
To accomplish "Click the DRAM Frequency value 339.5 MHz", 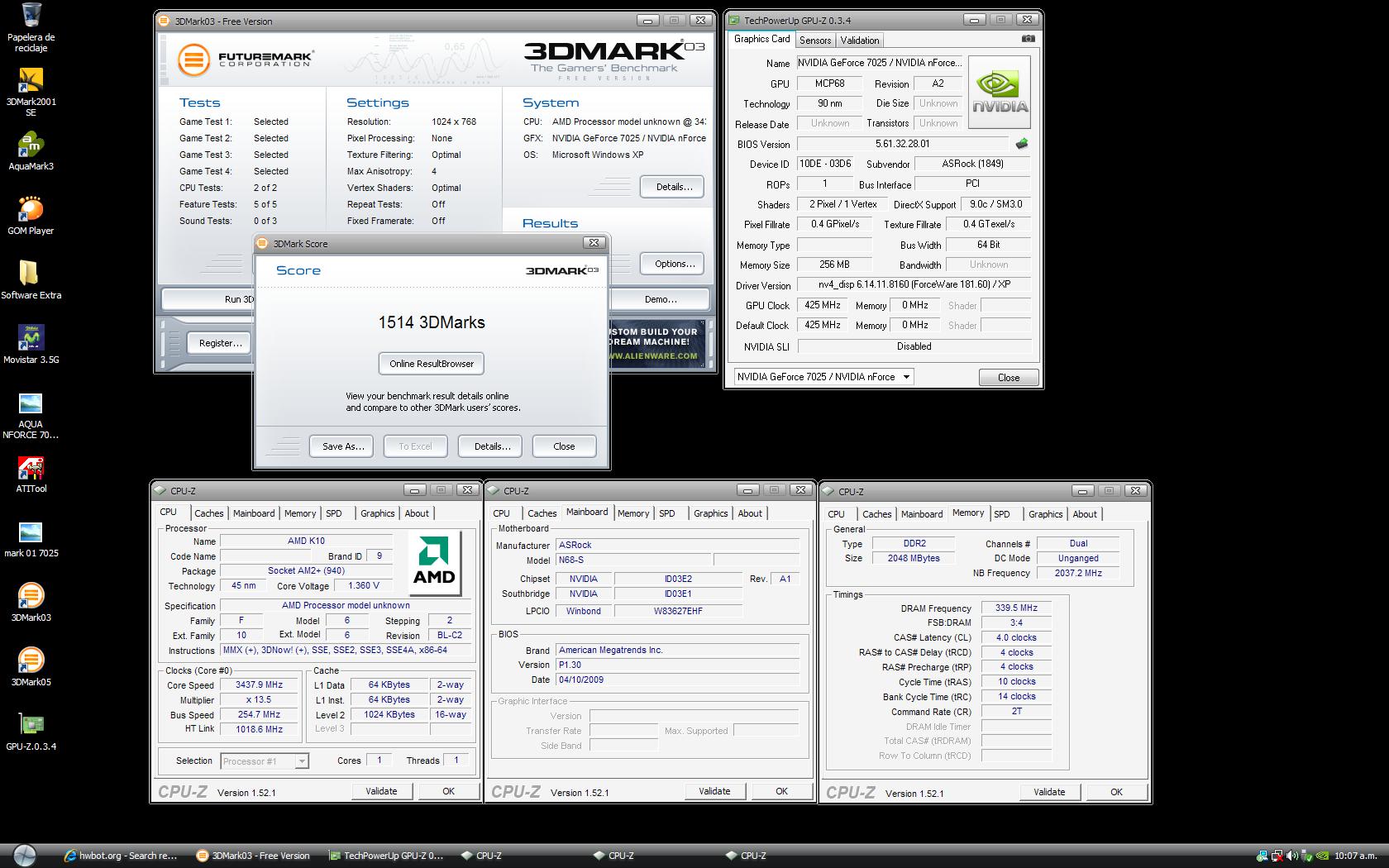I will click(1016, 608).
